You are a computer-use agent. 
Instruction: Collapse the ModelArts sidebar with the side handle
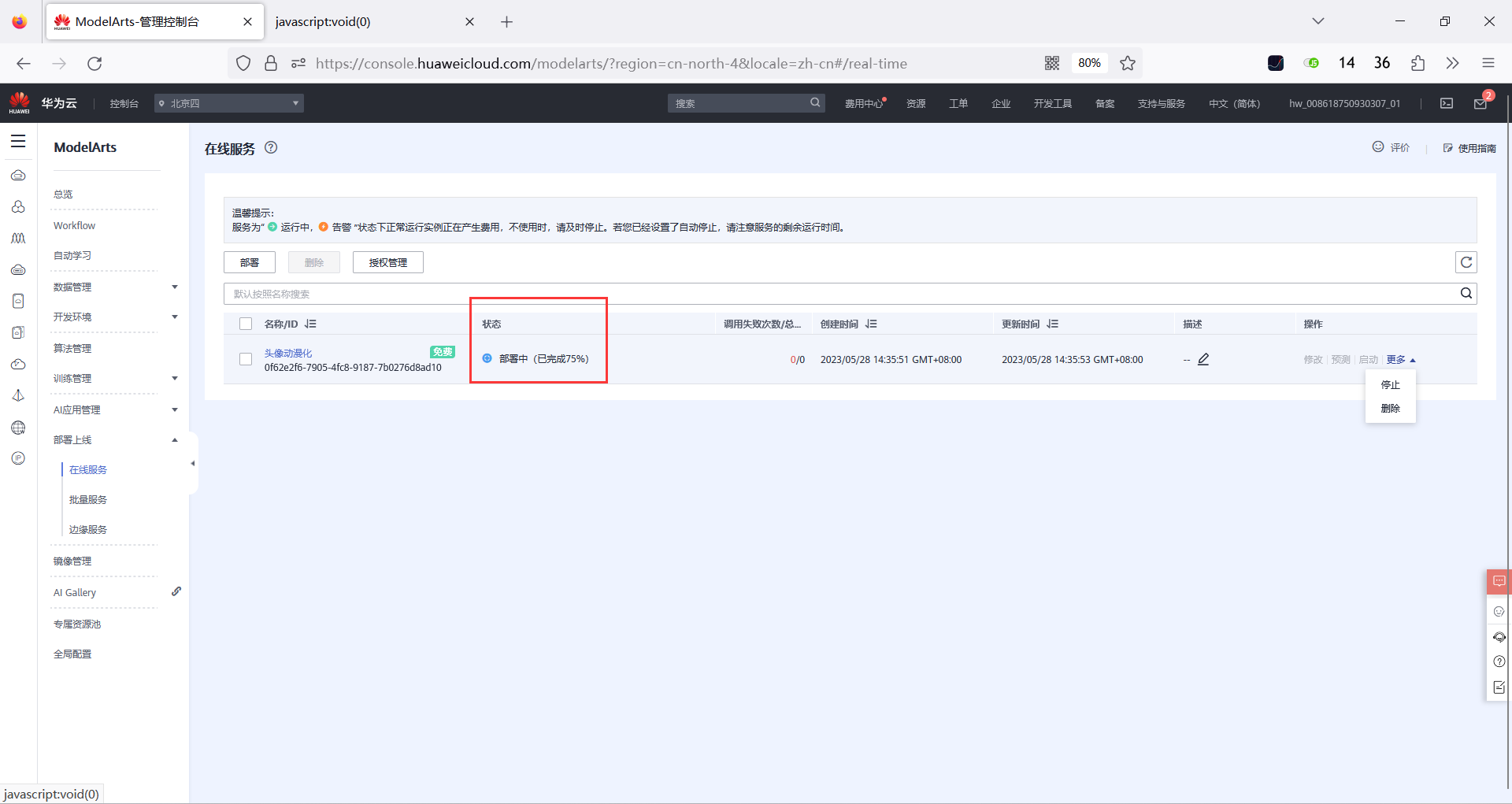[x=193, y=463]
